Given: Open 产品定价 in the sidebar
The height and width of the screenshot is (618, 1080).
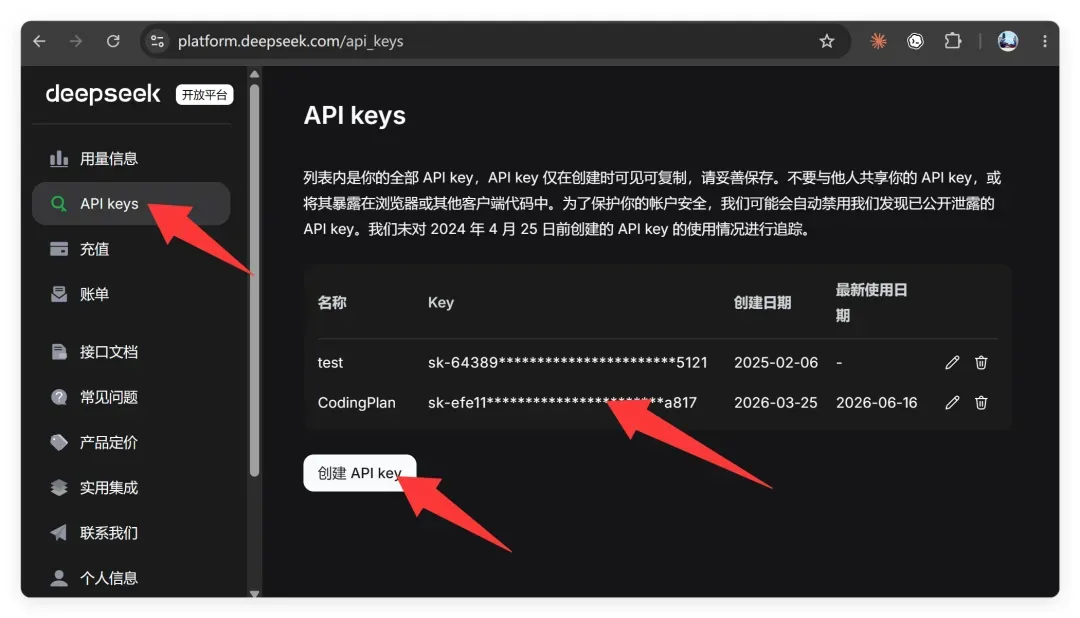Looking at the screenshot, I should tap(131, 442).
